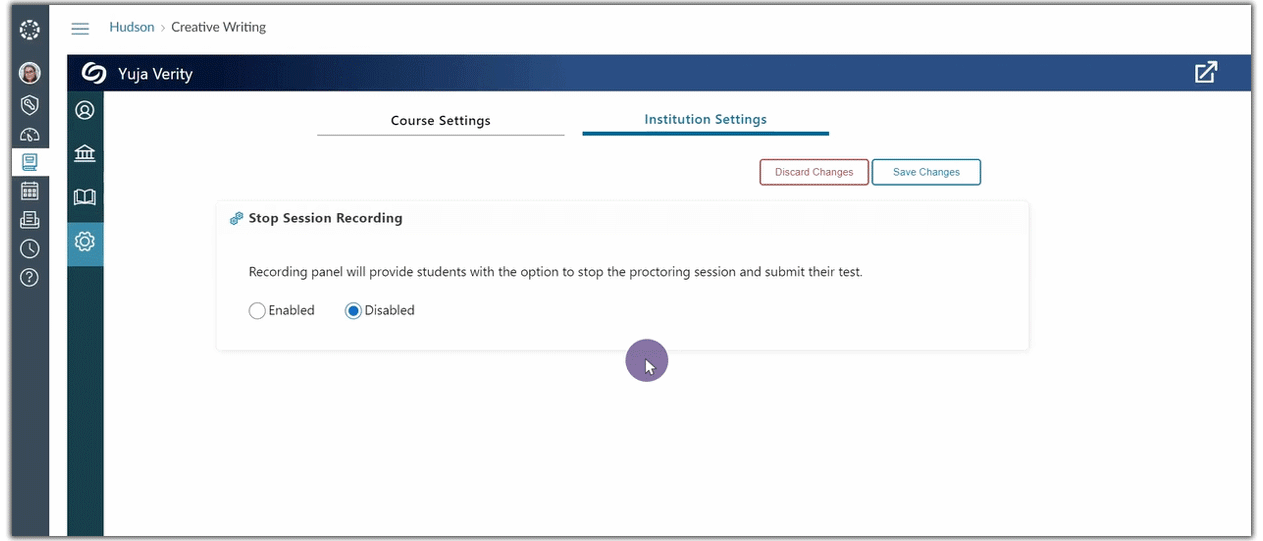This screenshot has width=1263, height=541.
Task: Click the YuJa settings gear icon
Action: [x=85, y=241]
